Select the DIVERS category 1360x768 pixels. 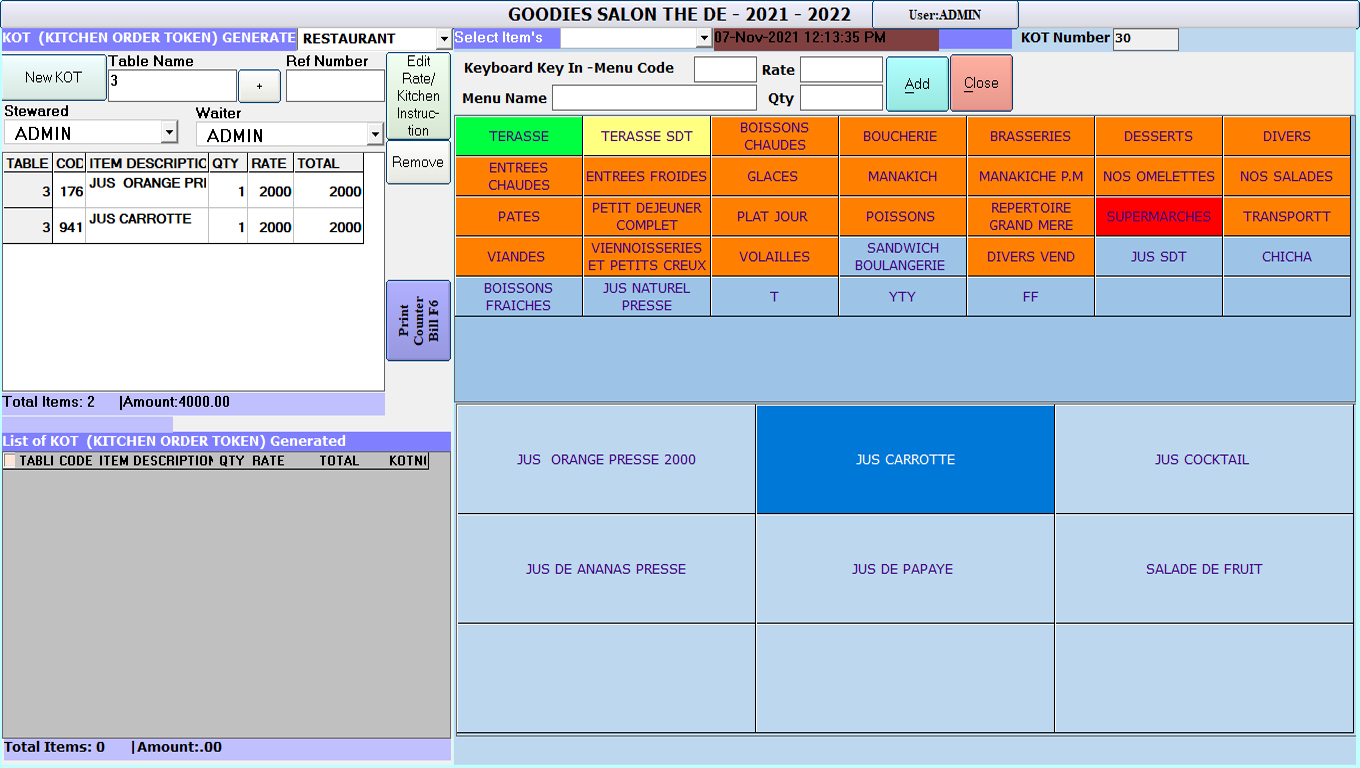(1286, 136)
